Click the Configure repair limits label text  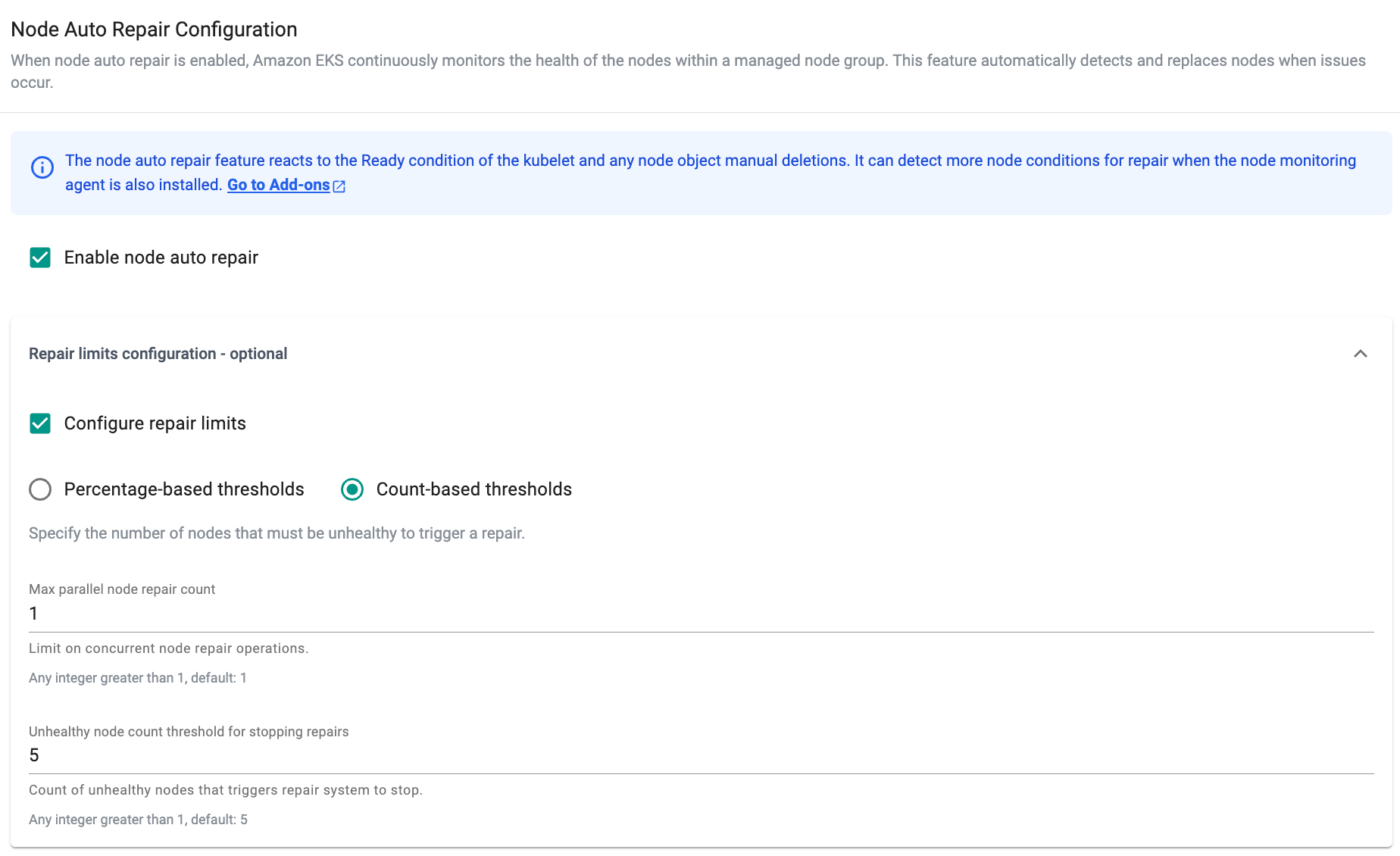coord(155,423)
